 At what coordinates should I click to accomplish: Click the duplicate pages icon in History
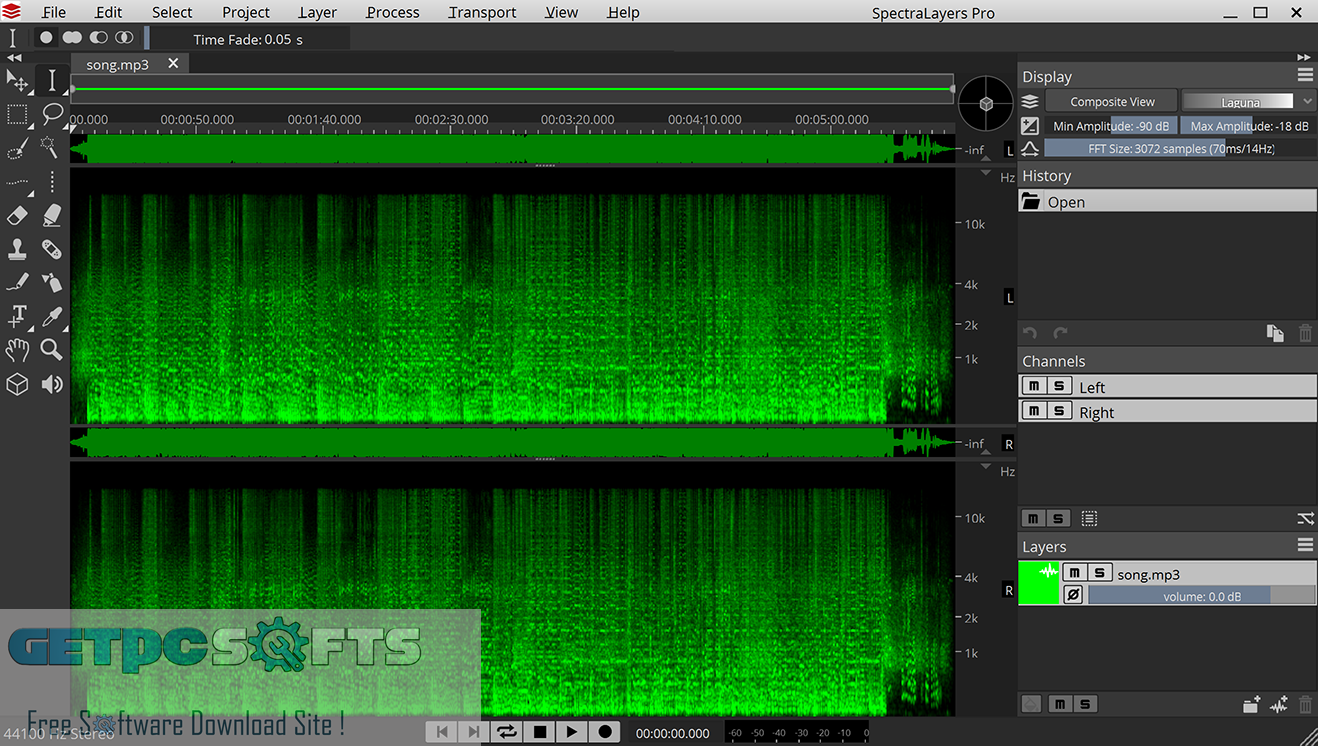1275,333
